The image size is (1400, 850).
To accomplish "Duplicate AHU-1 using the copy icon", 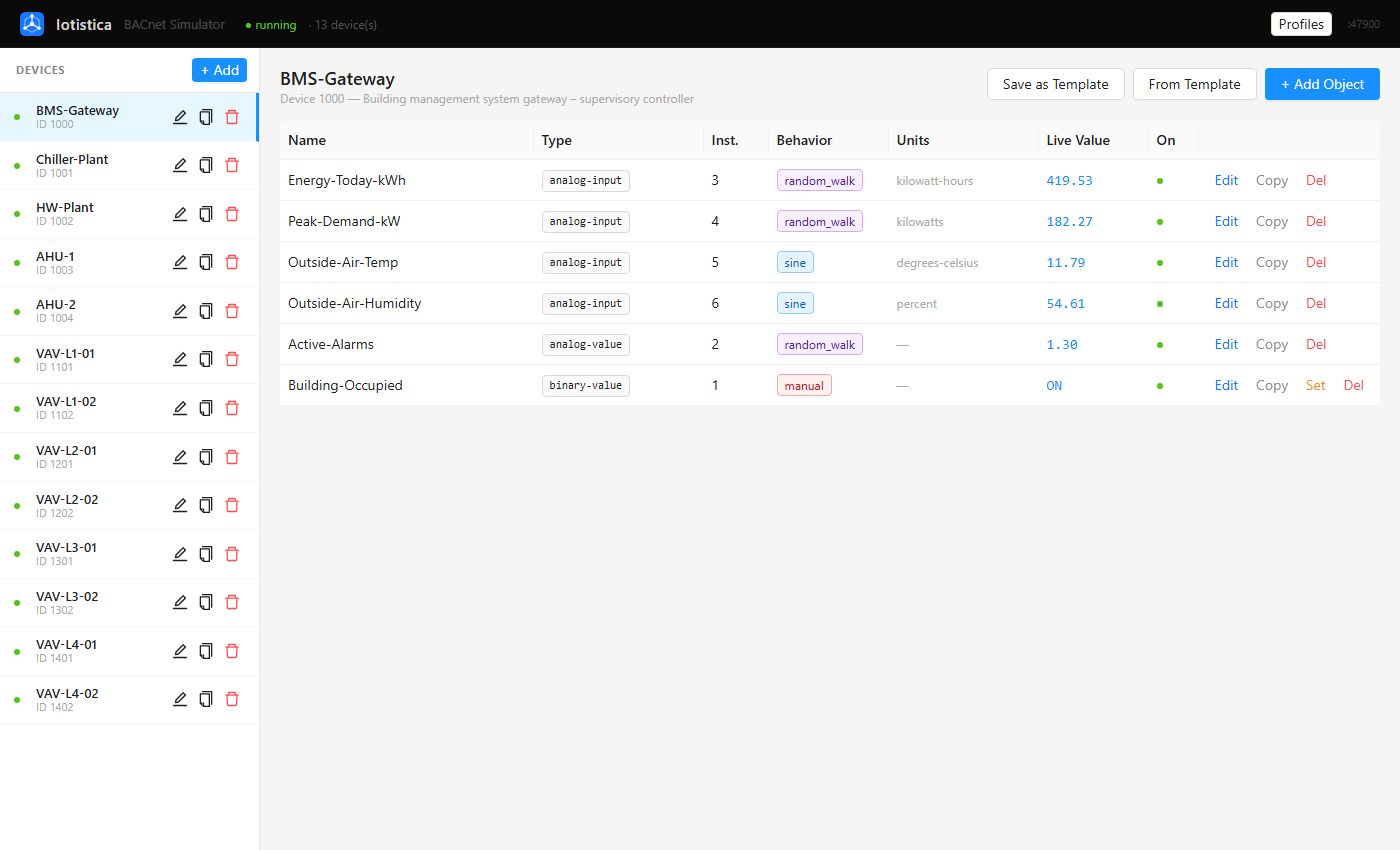I will pos(206,262).
